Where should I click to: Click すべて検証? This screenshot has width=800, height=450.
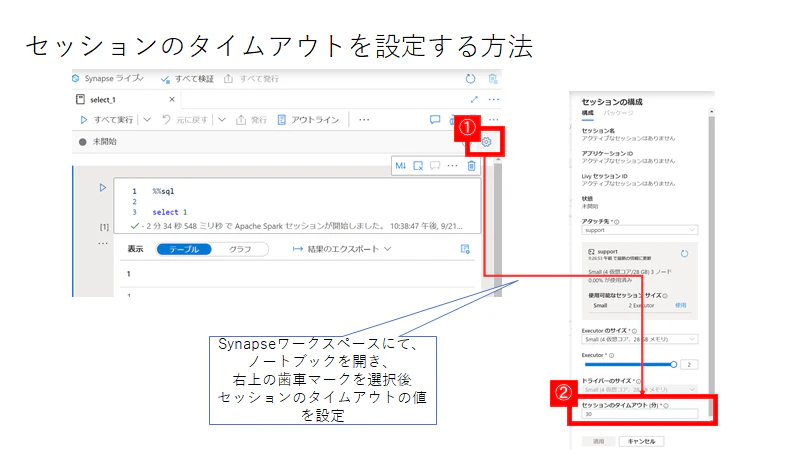(x=187, y=79)
